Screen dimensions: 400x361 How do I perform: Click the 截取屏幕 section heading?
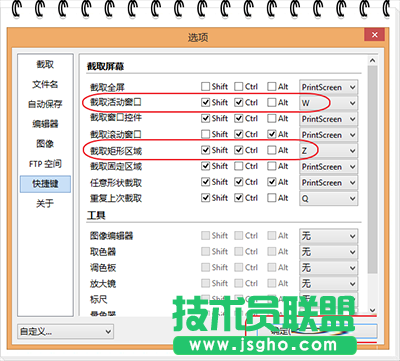(x=105, y=66)
